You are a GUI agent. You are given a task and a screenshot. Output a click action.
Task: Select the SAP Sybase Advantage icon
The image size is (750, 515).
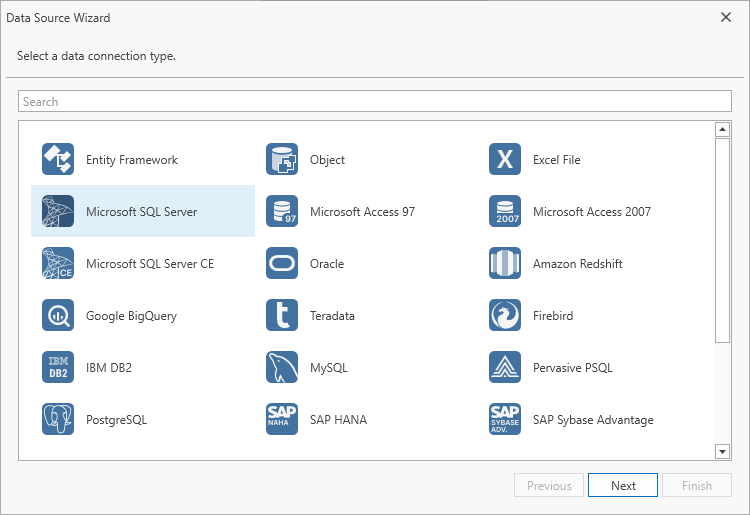tap(505, 419)
